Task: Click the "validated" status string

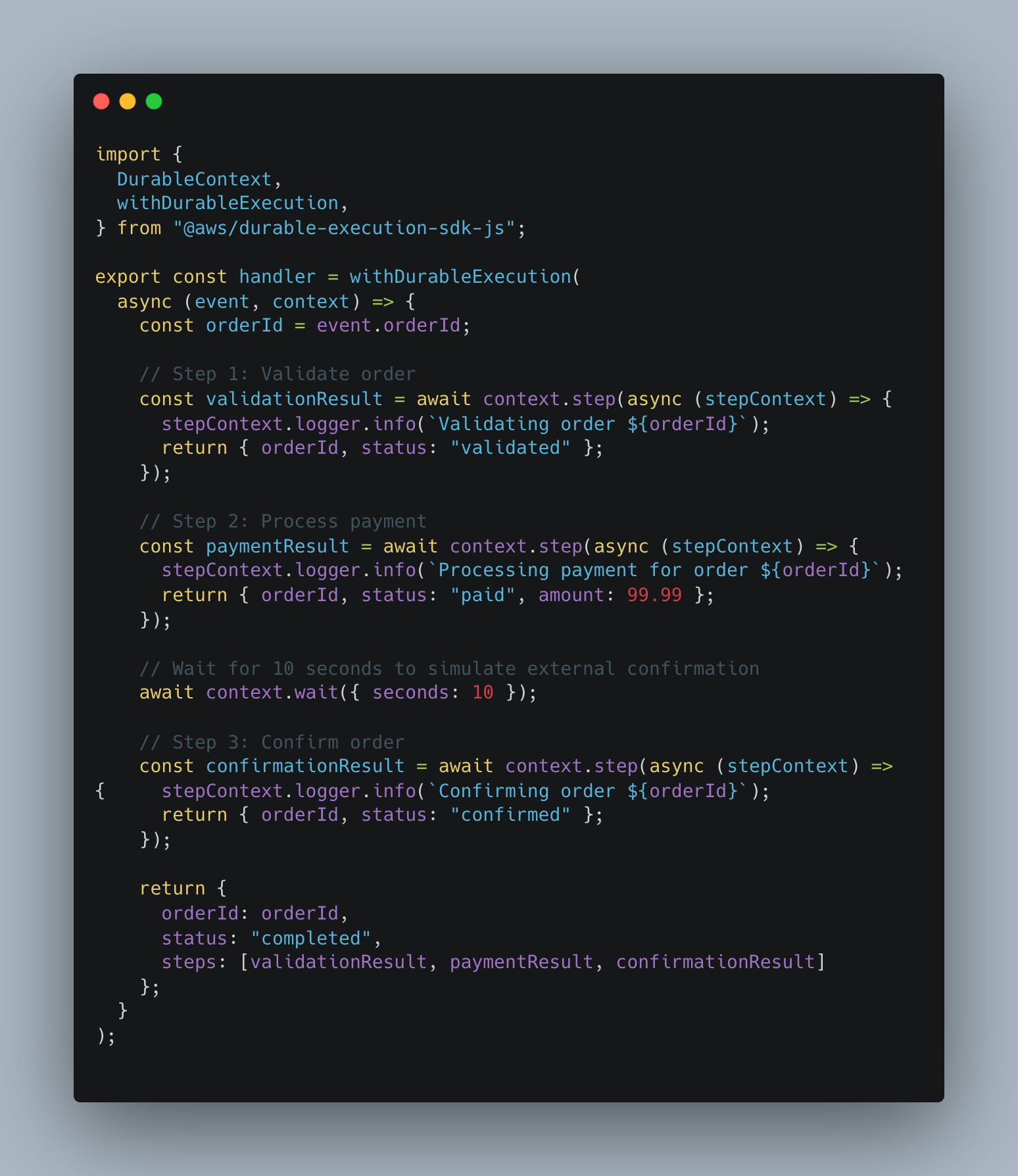Action: [510, 448]
